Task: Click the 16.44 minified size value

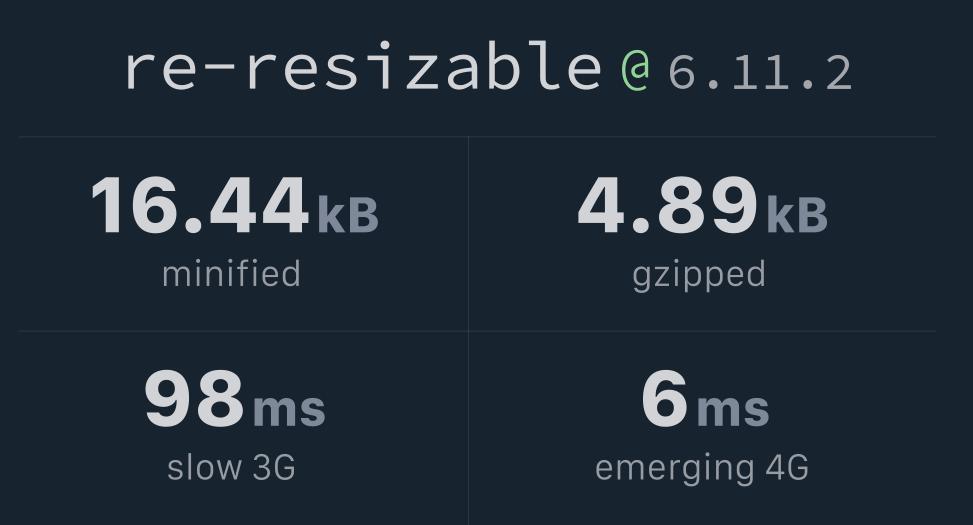Action: pos(200,207)
